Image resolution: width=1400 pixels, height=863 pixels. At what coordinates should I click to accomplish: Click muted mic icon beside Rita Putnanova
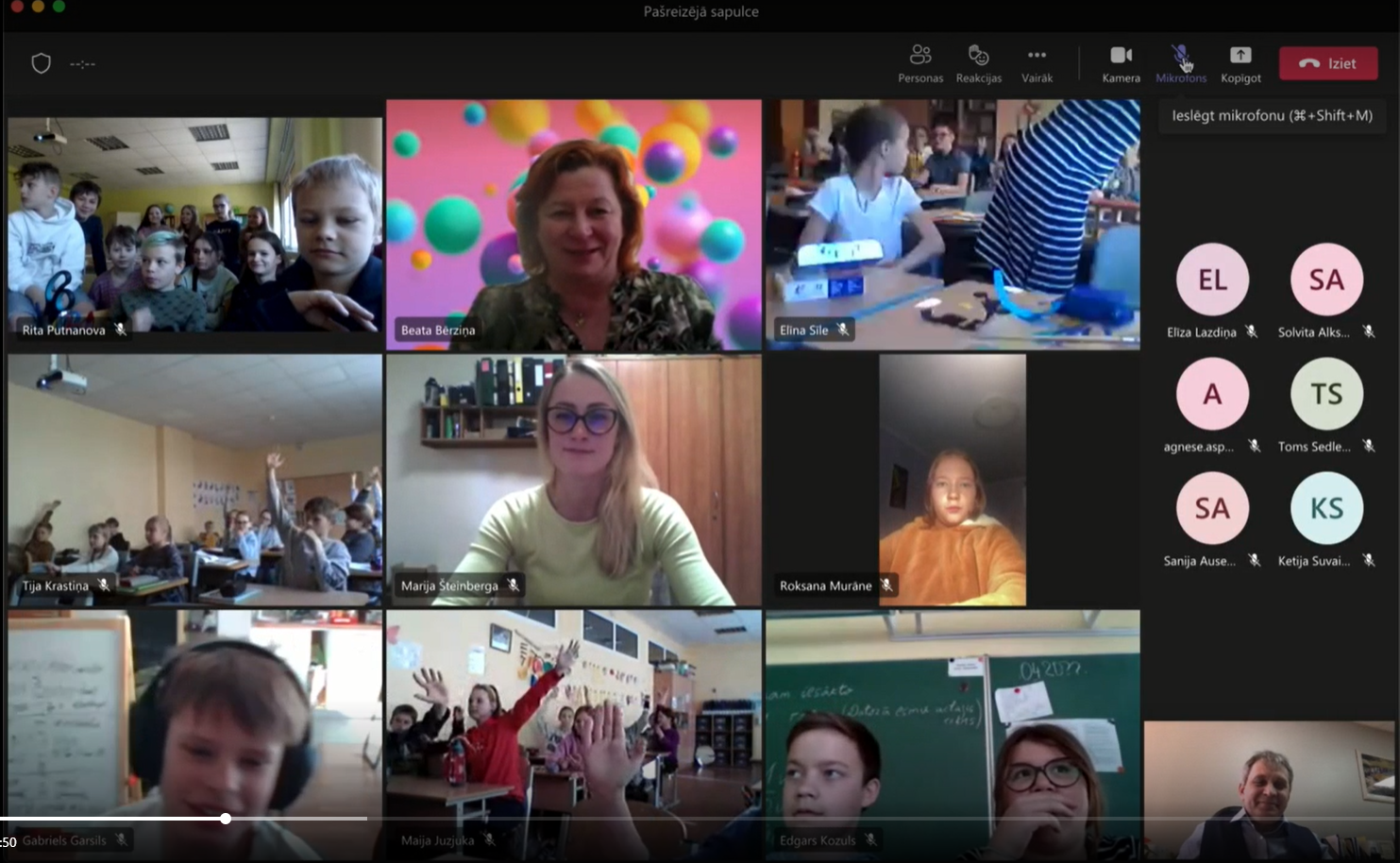click(x=121, y=330)
